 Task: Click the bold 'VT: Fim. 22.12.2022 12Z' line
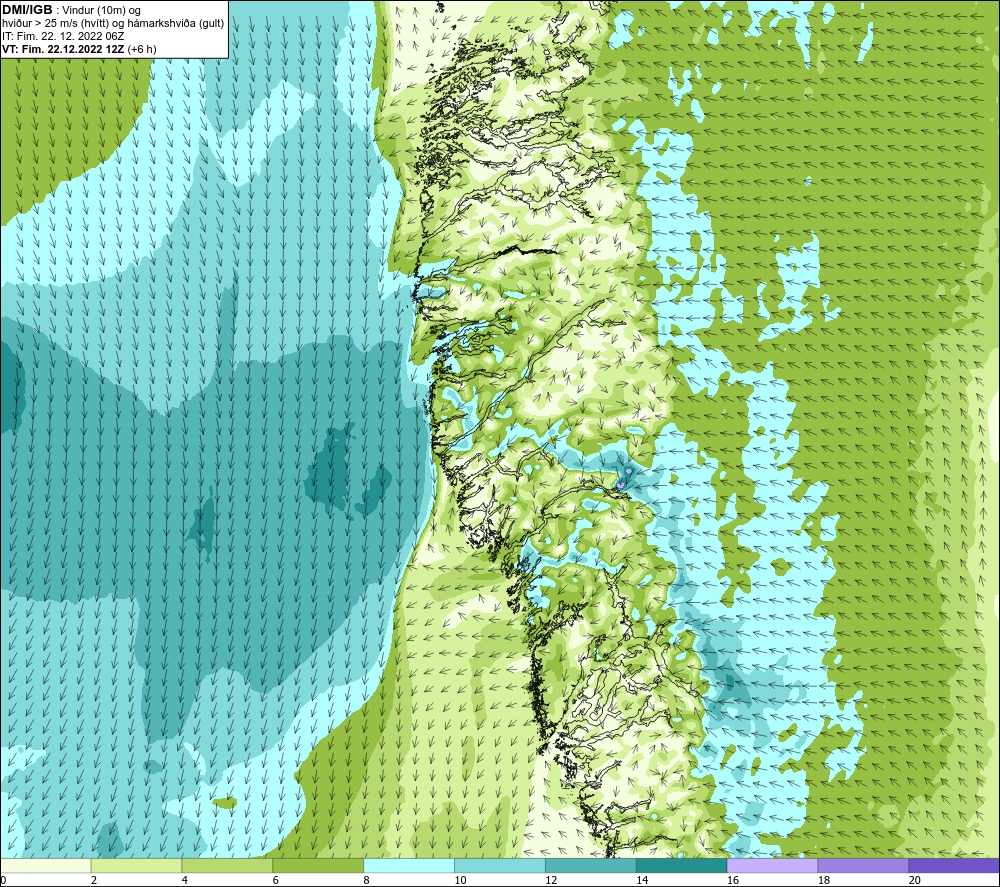(x=63, y=49)
